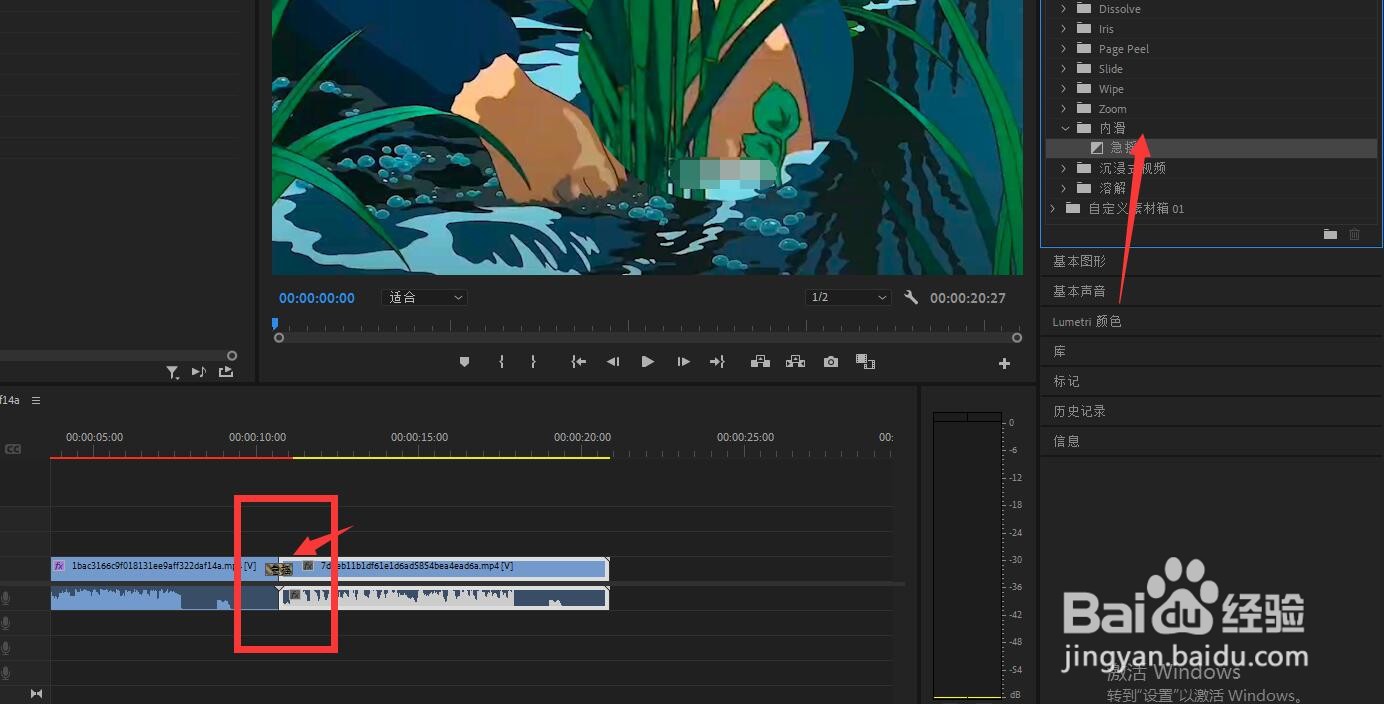Screen dimensions: 1384x704
Task: Delete custom item trash icon
Action: (x=1355, y=234)
